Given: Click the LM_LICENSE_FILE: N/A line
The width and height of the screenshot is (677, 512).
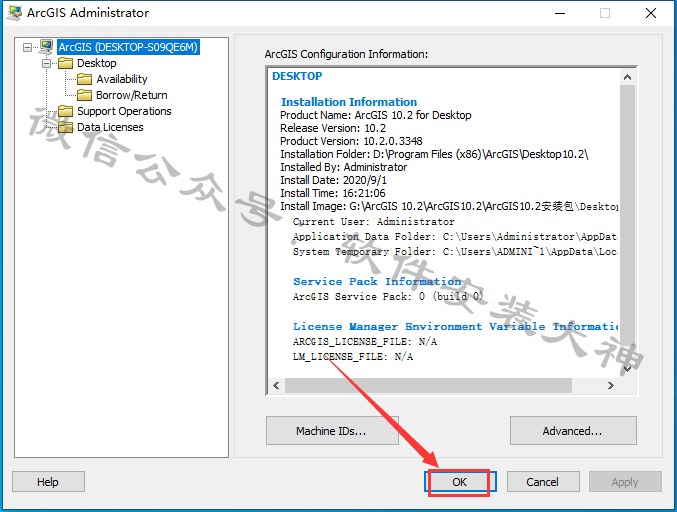Looking at the screenshot, I should pyautogui.click(x=353, y=357).
